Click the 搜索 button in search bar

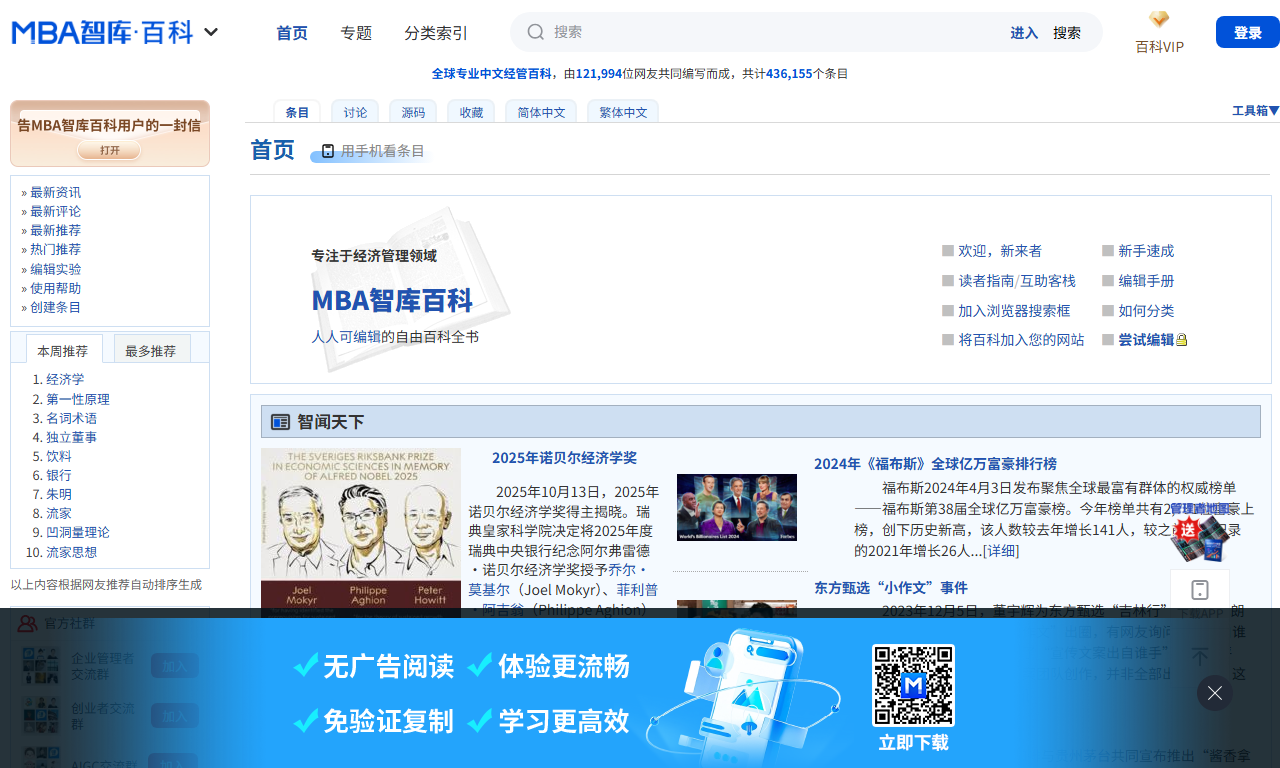click(1067, 33)
